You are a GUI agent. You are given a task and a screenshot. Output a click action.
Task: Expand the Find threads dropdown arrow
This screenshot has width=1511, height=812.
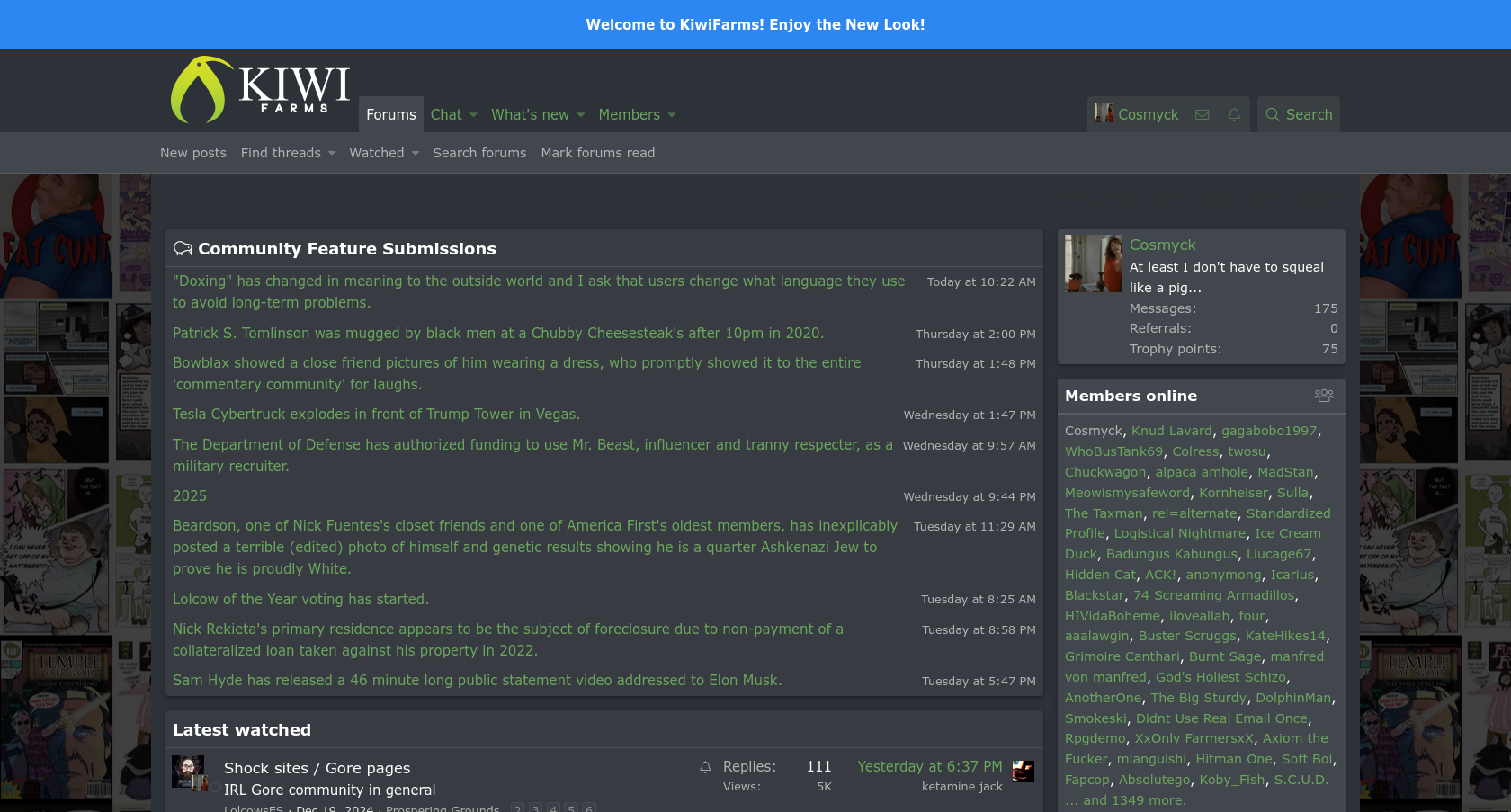[331, 154]
